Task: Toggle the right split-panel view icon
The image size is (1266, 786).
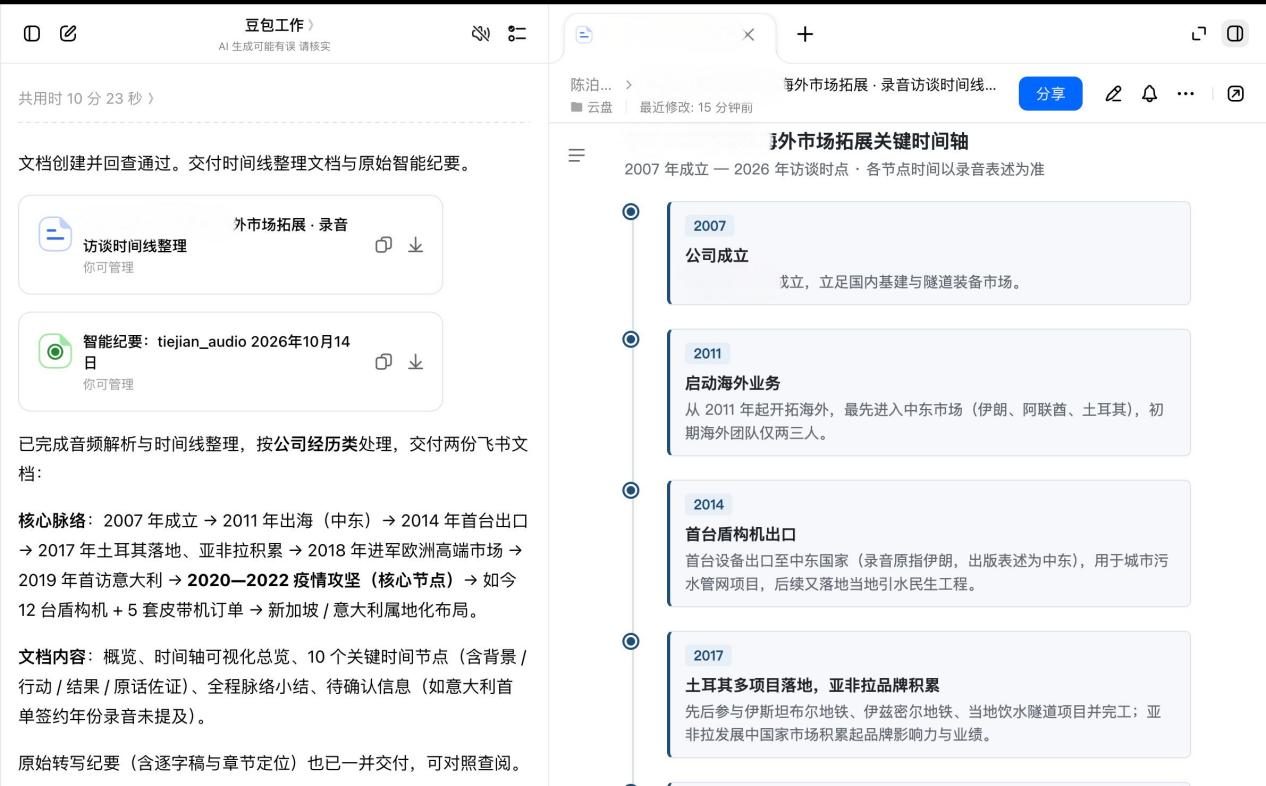Action: pos(1235,34)
